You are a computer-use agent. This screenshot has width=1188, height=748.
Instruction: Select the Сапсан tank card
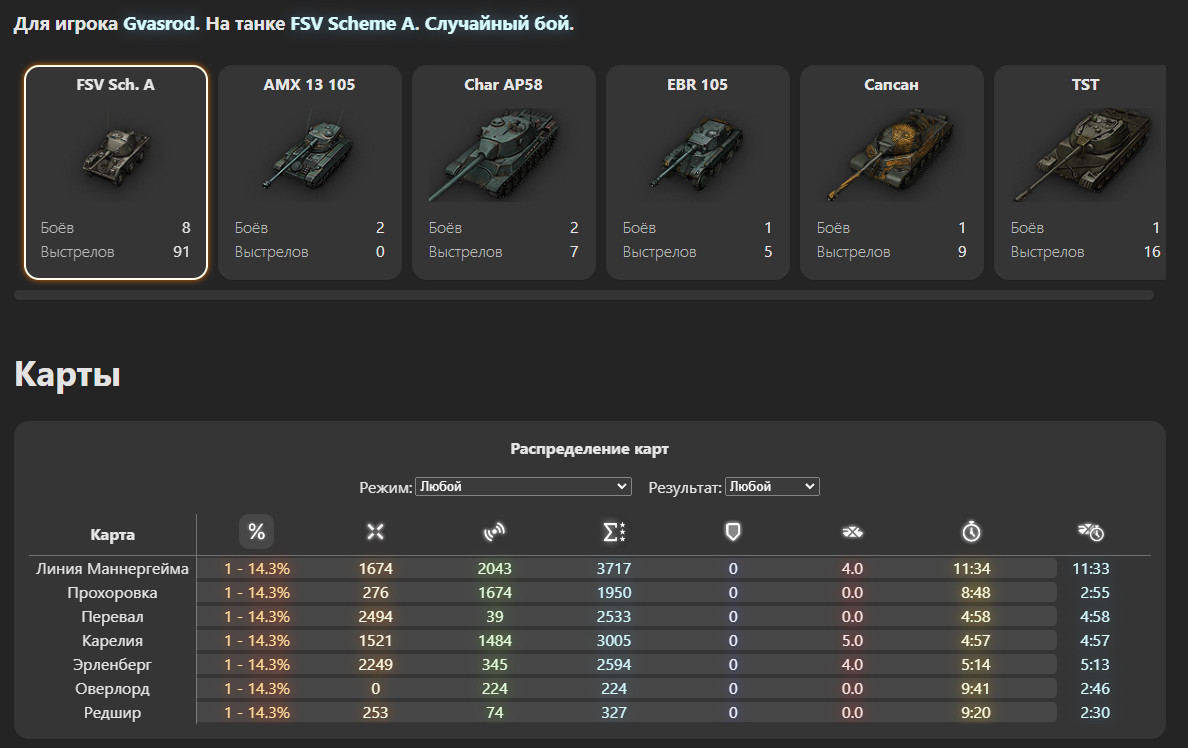point(892,172)
